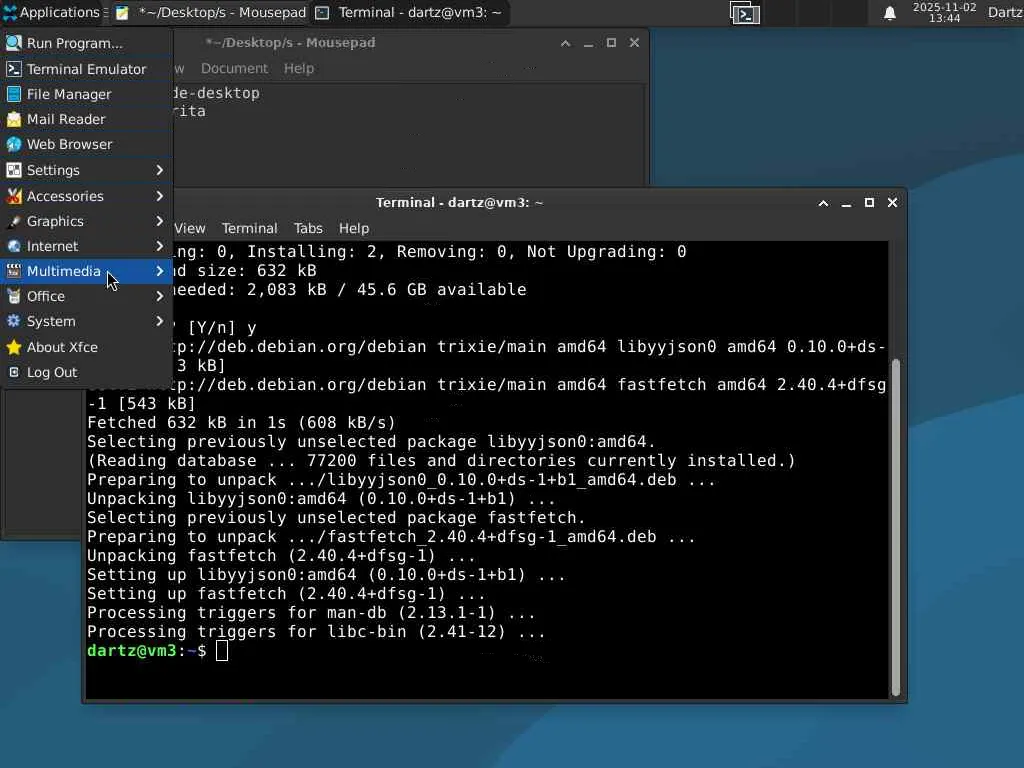Viewport: 1024px width, 768px height.
Task: Click the Multimedia clapperboard icon
Action: click(14, 271)
